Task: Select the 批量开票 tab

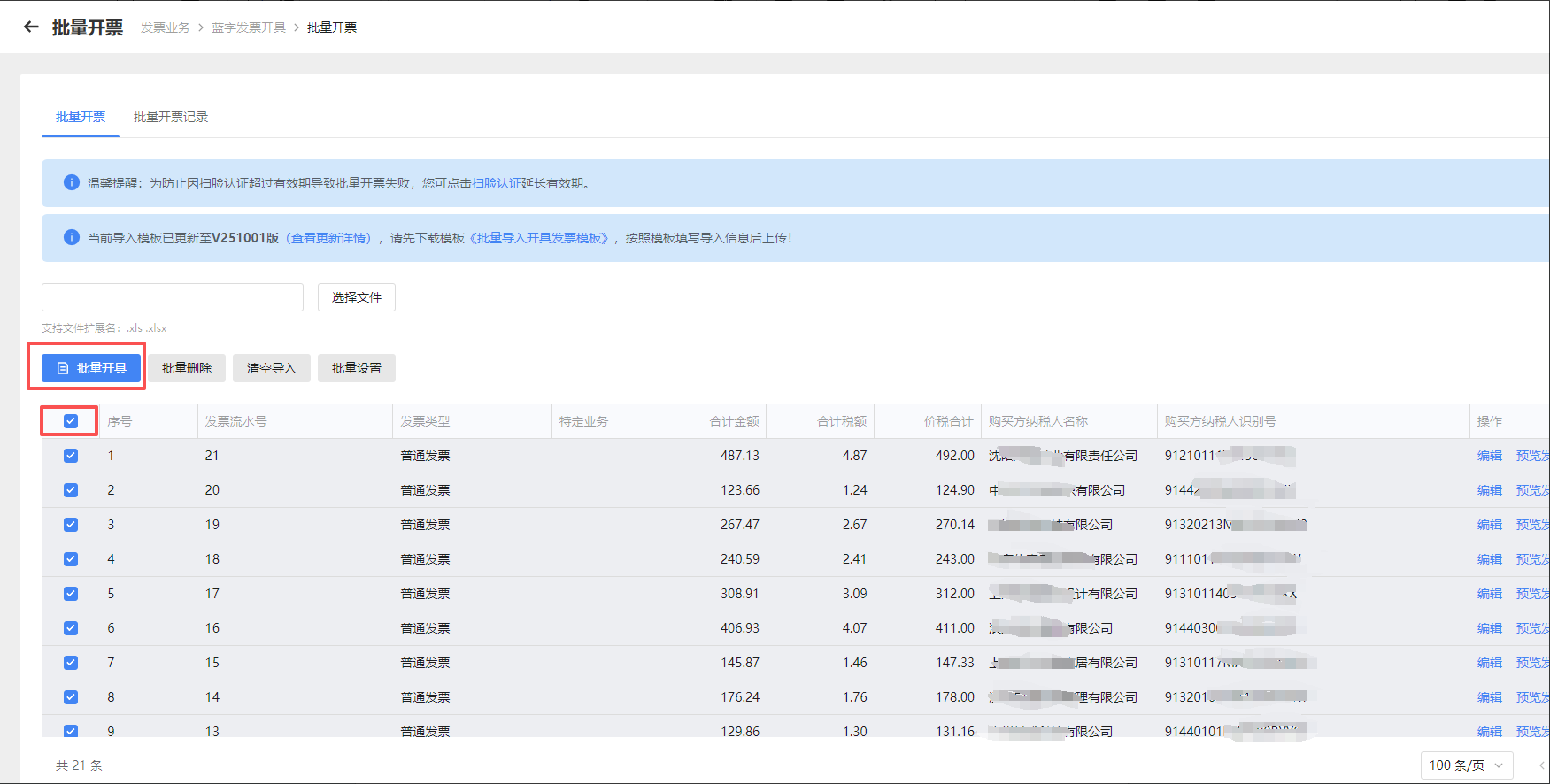Action: point(81,117)
